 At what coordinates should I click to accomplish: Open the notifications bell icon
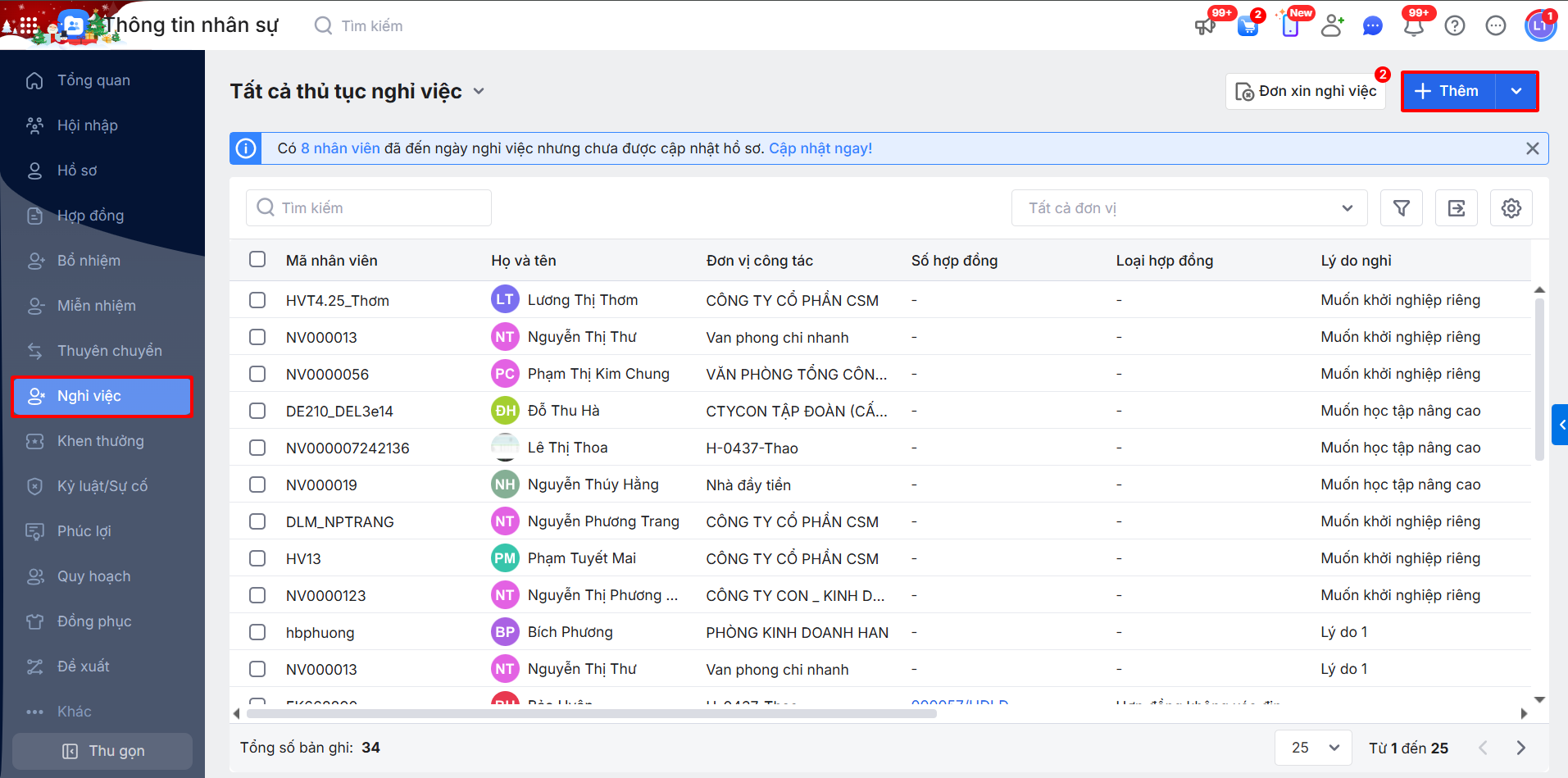coord(1414,26)
